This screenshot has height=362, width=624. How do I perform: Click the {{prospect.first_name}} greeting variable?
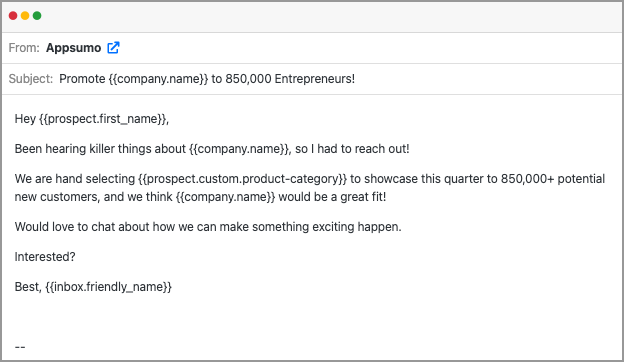[102, 119]
